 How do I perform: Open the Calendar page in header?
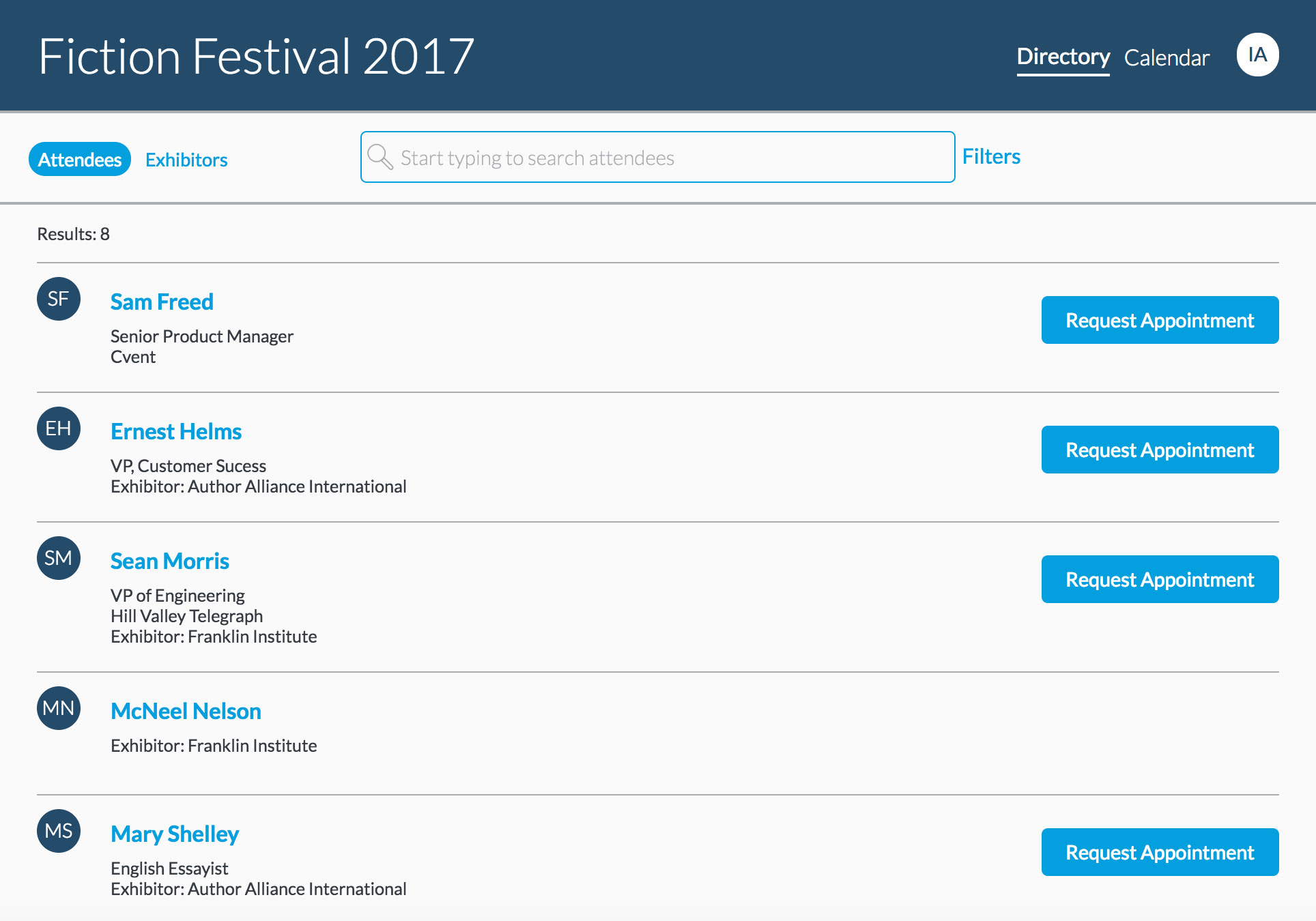click(1167, 58)
